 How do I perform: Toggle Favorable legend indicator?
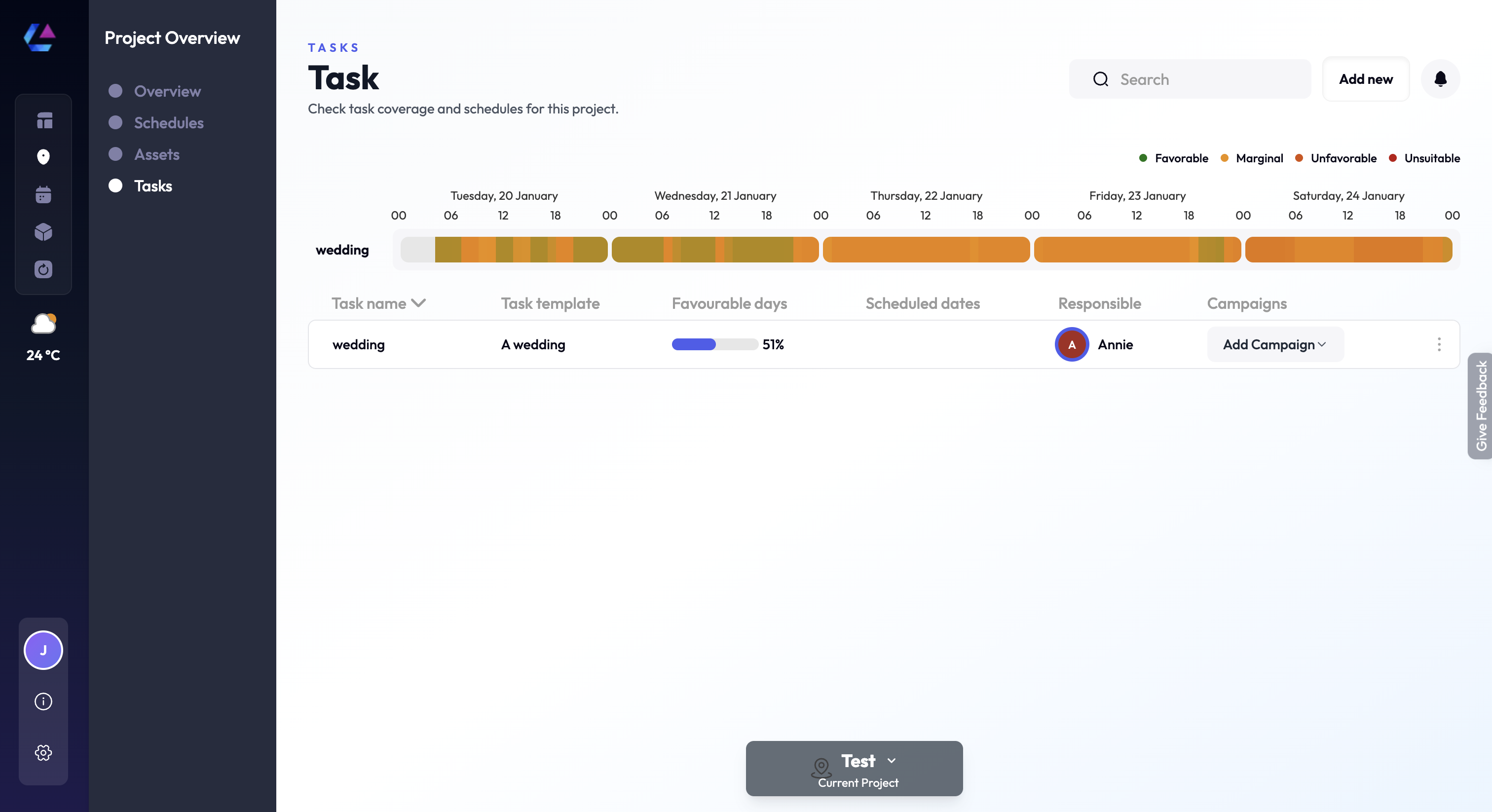click(x=1143, y=158)
